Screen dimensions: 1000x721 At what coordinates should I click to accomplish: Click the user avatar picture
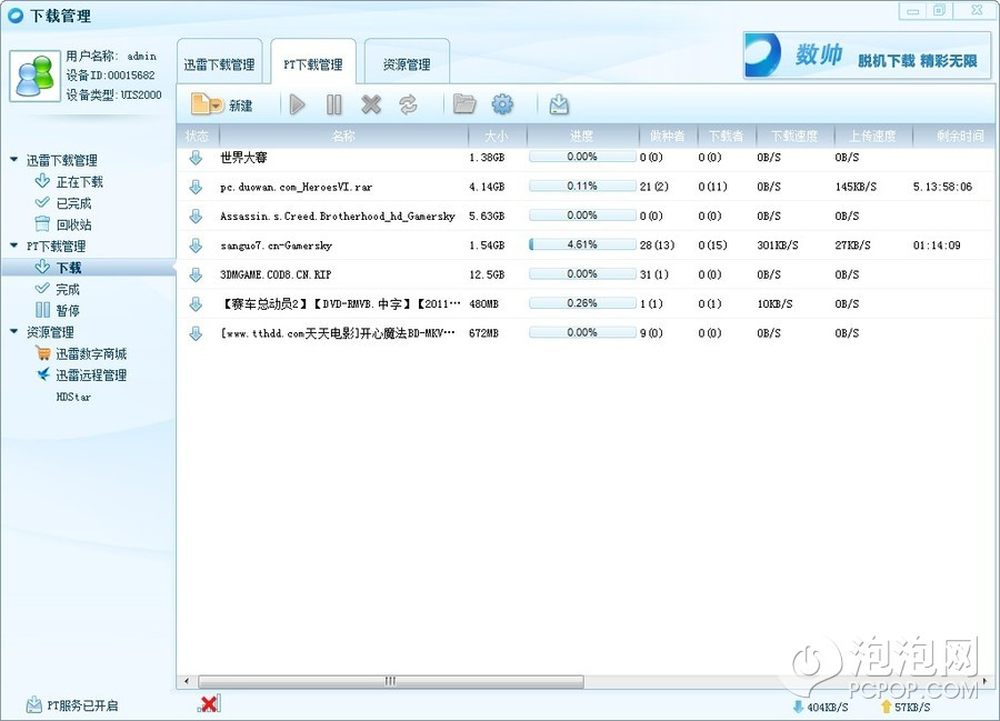click(35, 76)
